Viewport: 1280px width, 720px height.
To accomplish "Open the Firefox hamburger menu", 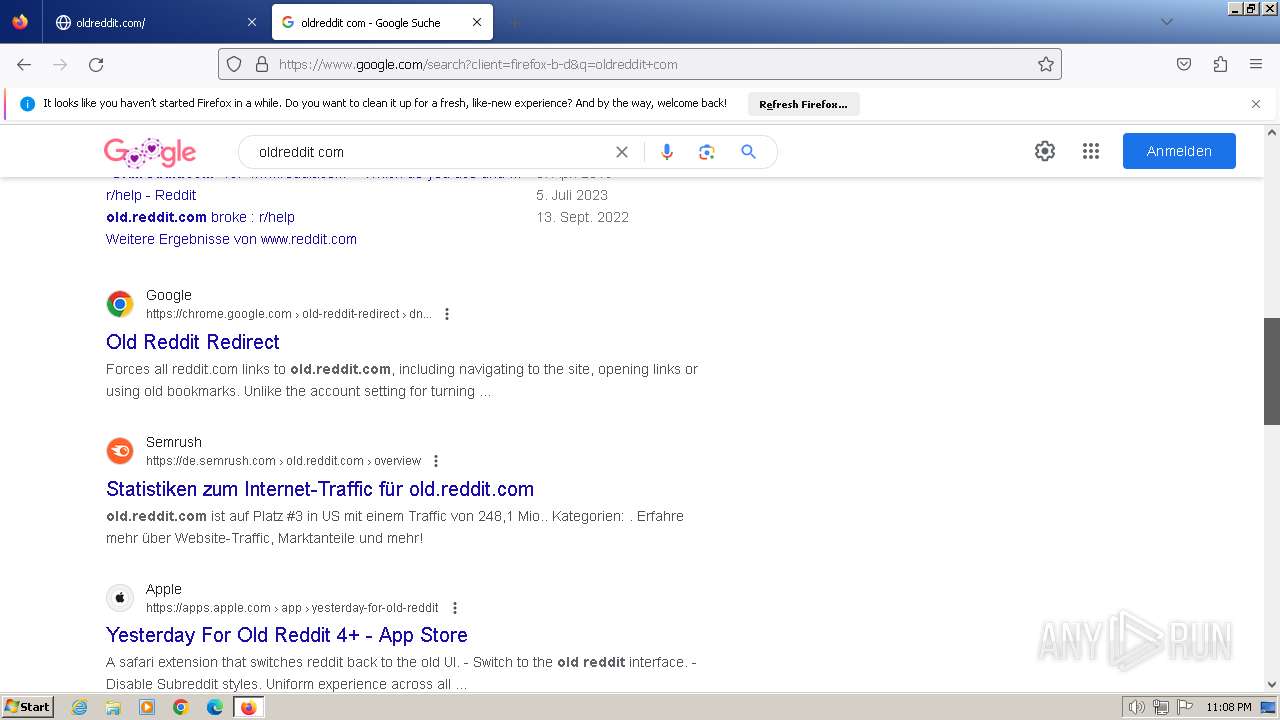I will point(1256,64).
